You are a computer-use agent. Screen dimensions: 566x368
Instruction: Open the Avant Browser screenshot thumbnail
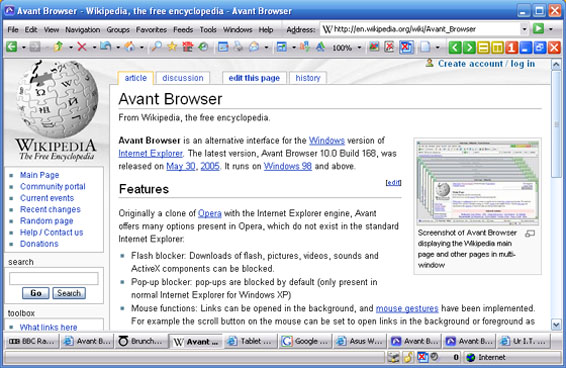[x=478, y=182]
